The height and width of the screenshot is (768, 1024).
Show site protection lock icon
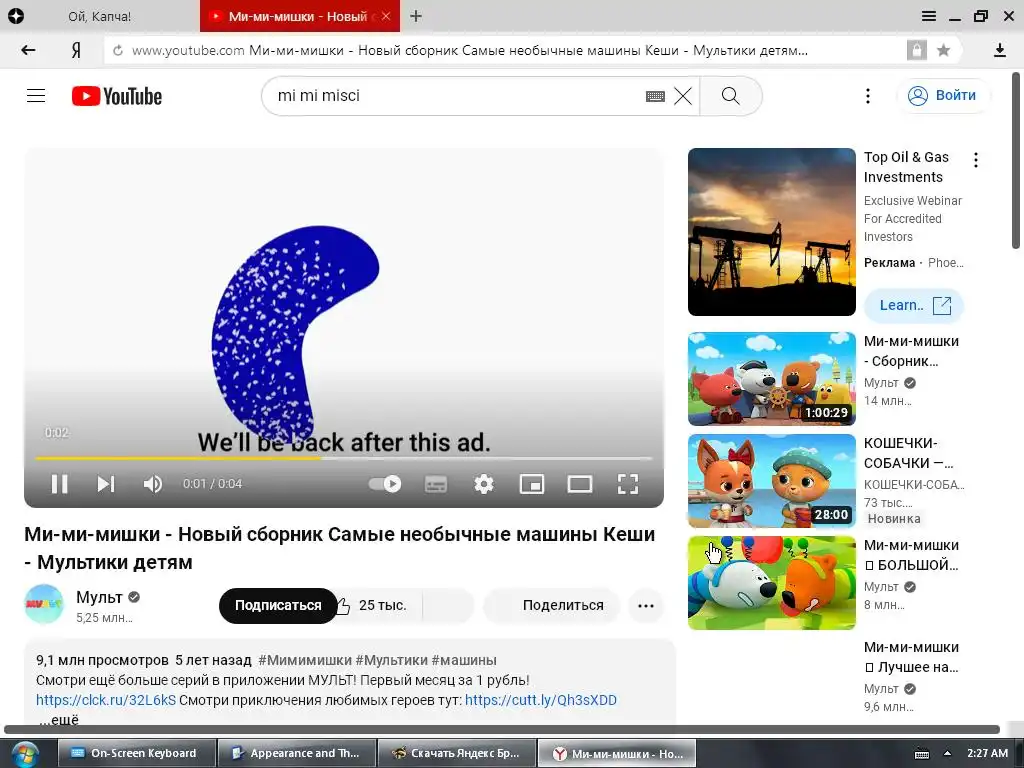[916, 50]
